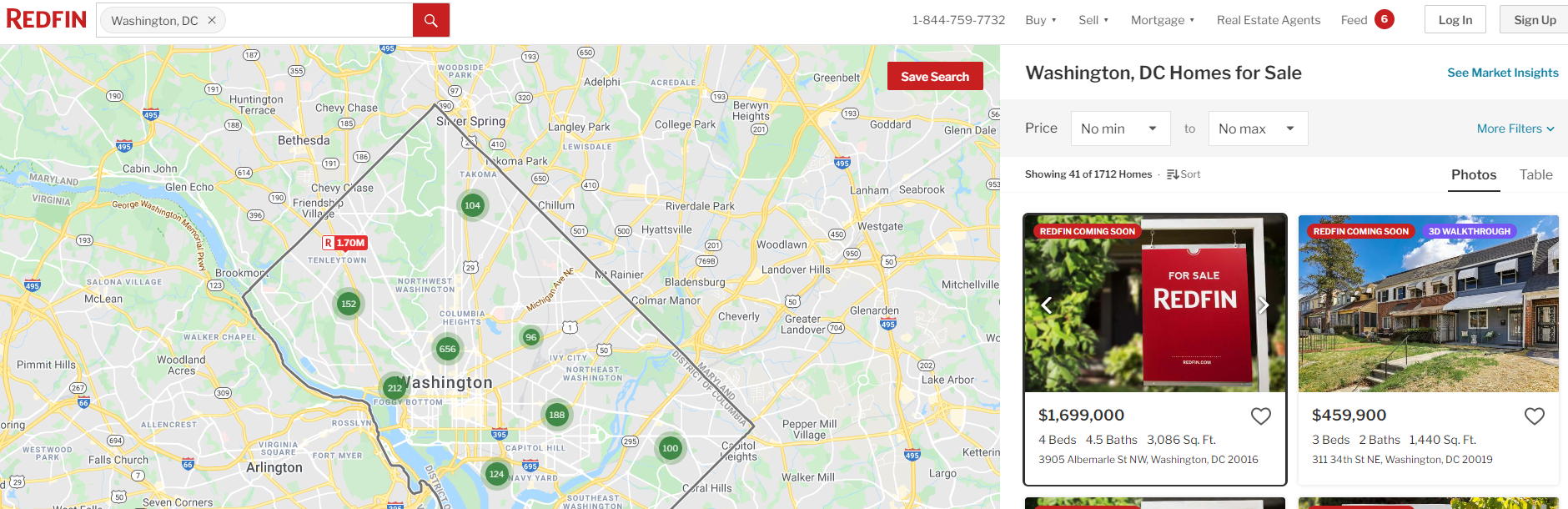Open the Buy menu
Viewport: 1568px width, 509px height.
(1041, 20)
